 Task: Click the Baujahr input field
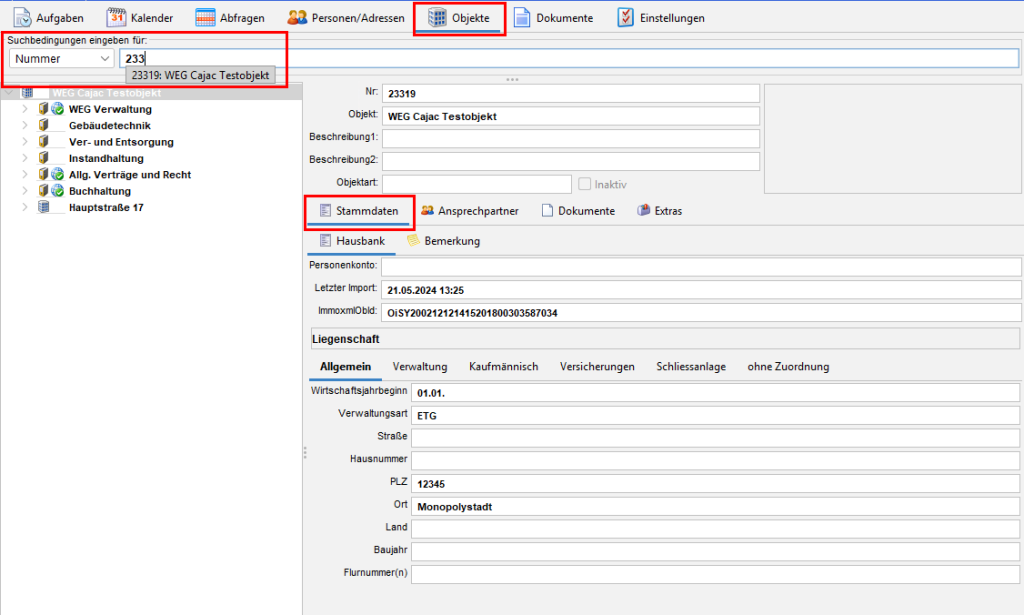[714, 551]
